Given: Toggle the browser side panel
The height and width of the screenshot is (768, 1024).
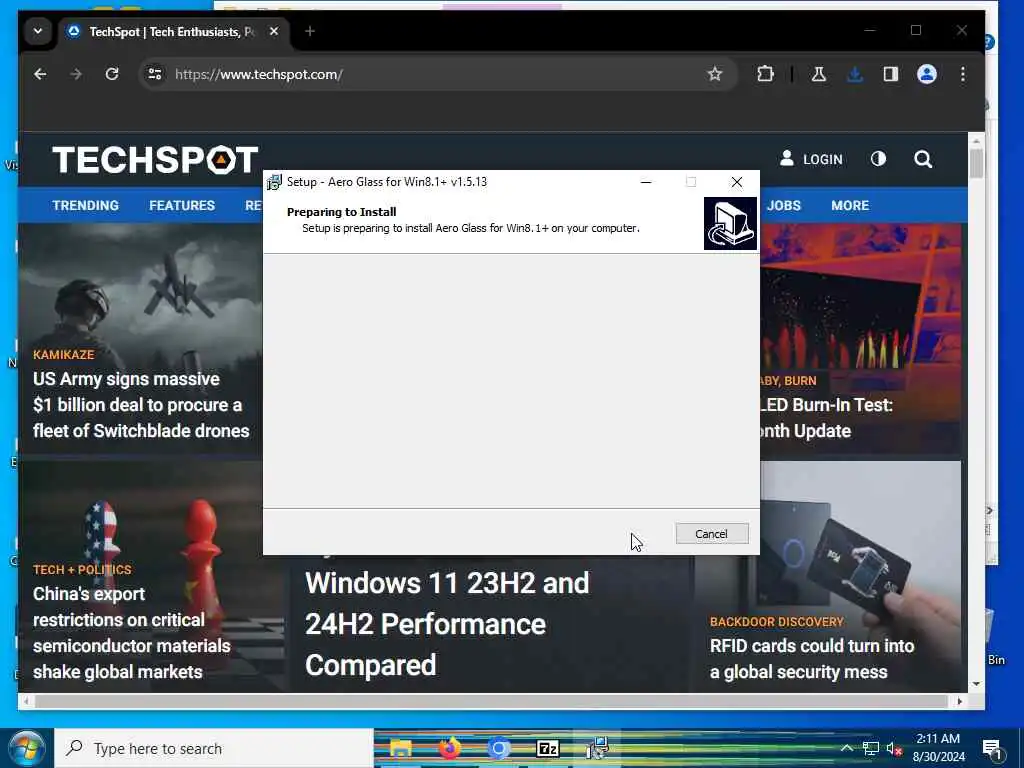Looking at the screenshot, I should point(891,74).
